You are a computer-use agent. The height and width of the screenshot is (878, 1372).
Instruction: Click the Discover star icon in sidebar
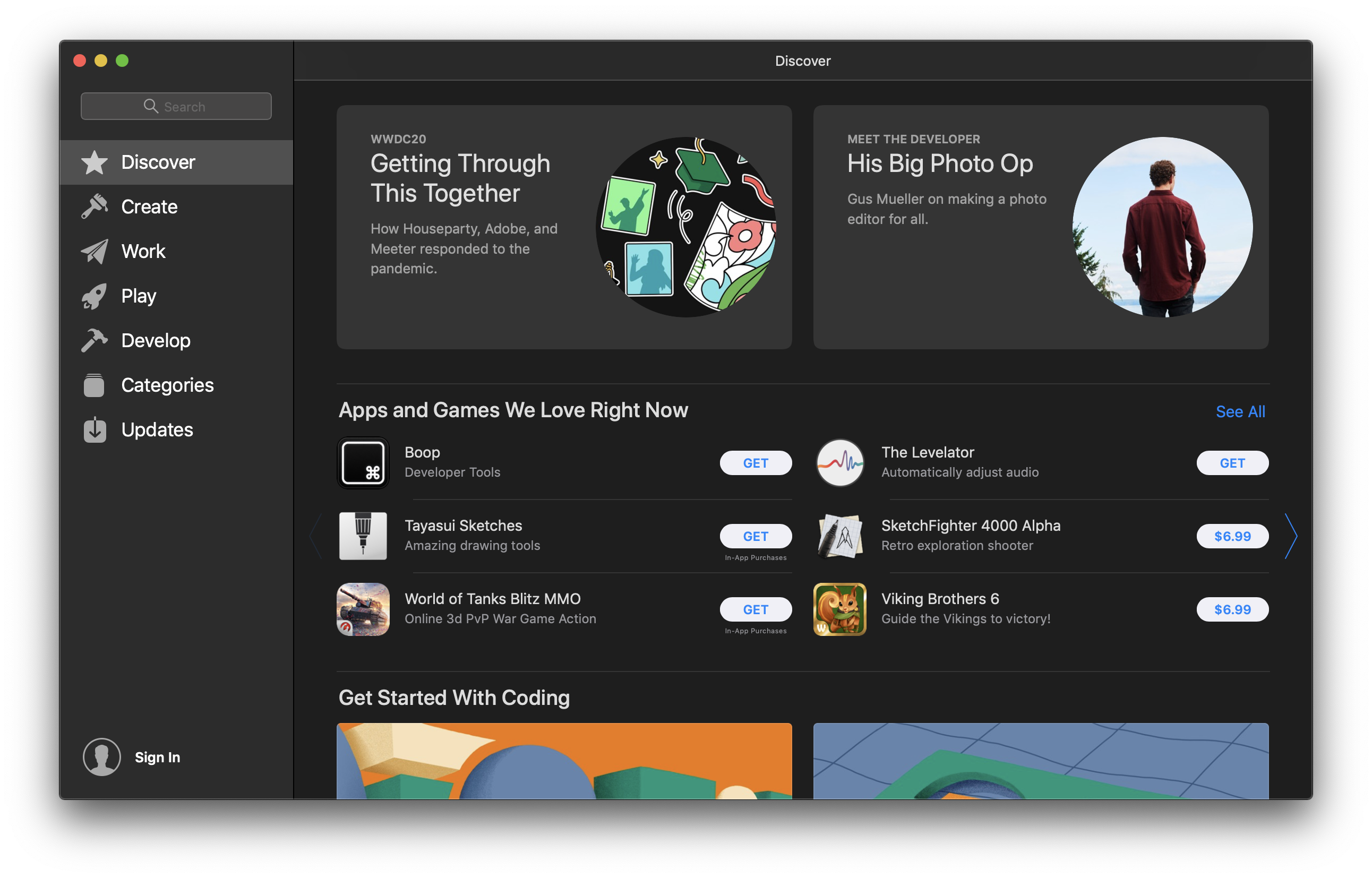tap(94, 162)
